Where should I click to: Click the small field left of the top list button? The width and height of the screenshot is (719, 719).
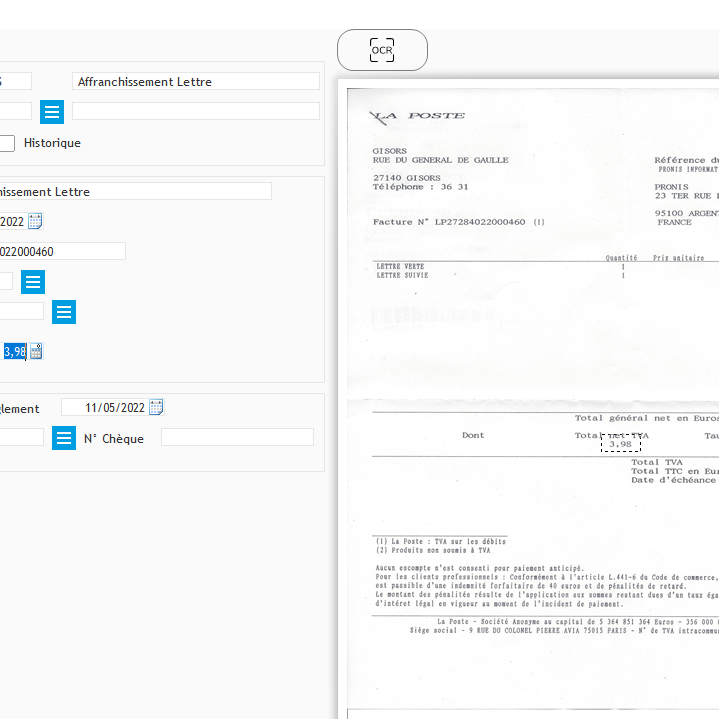tap(15, 111)
